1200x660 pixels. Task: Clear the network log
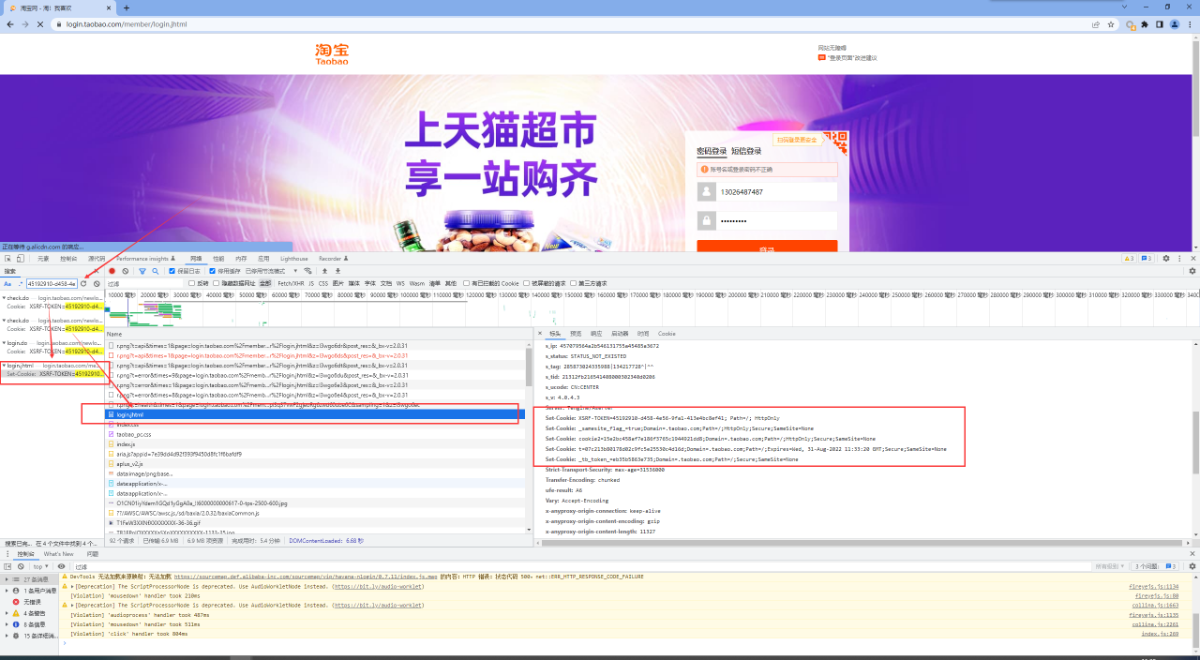[125, 271]
